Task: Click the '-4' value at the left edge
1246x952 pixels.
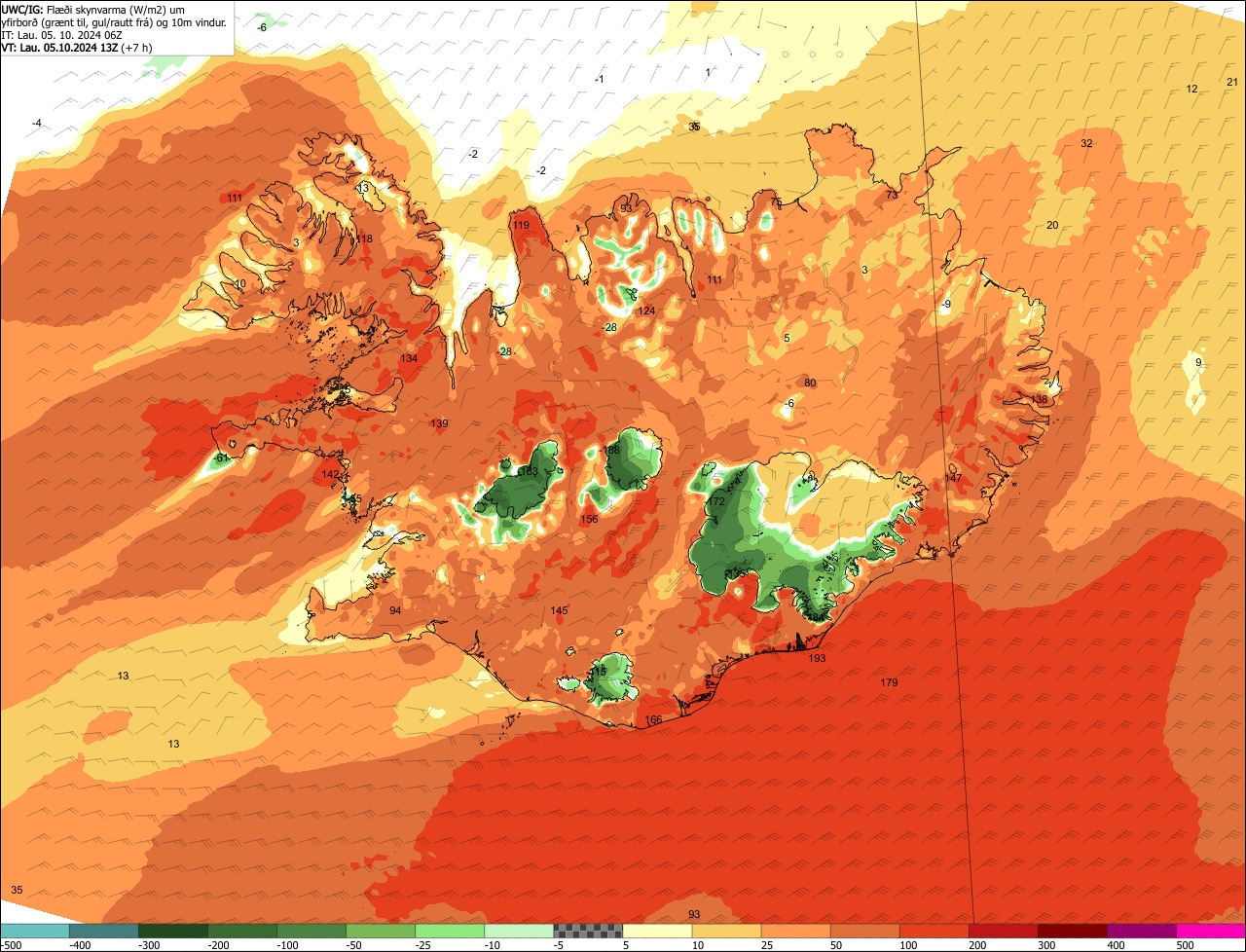Action: 37,123
